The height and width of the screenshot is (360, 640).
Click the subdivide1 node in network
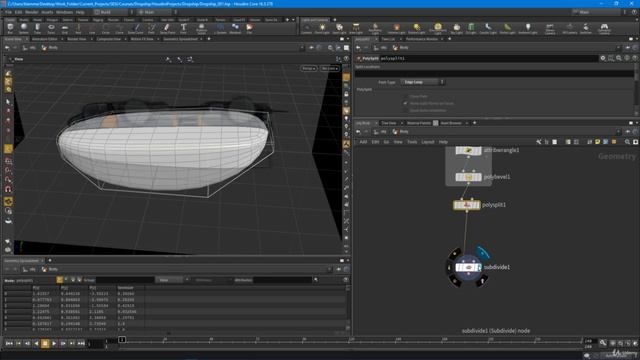coord(468,267)
